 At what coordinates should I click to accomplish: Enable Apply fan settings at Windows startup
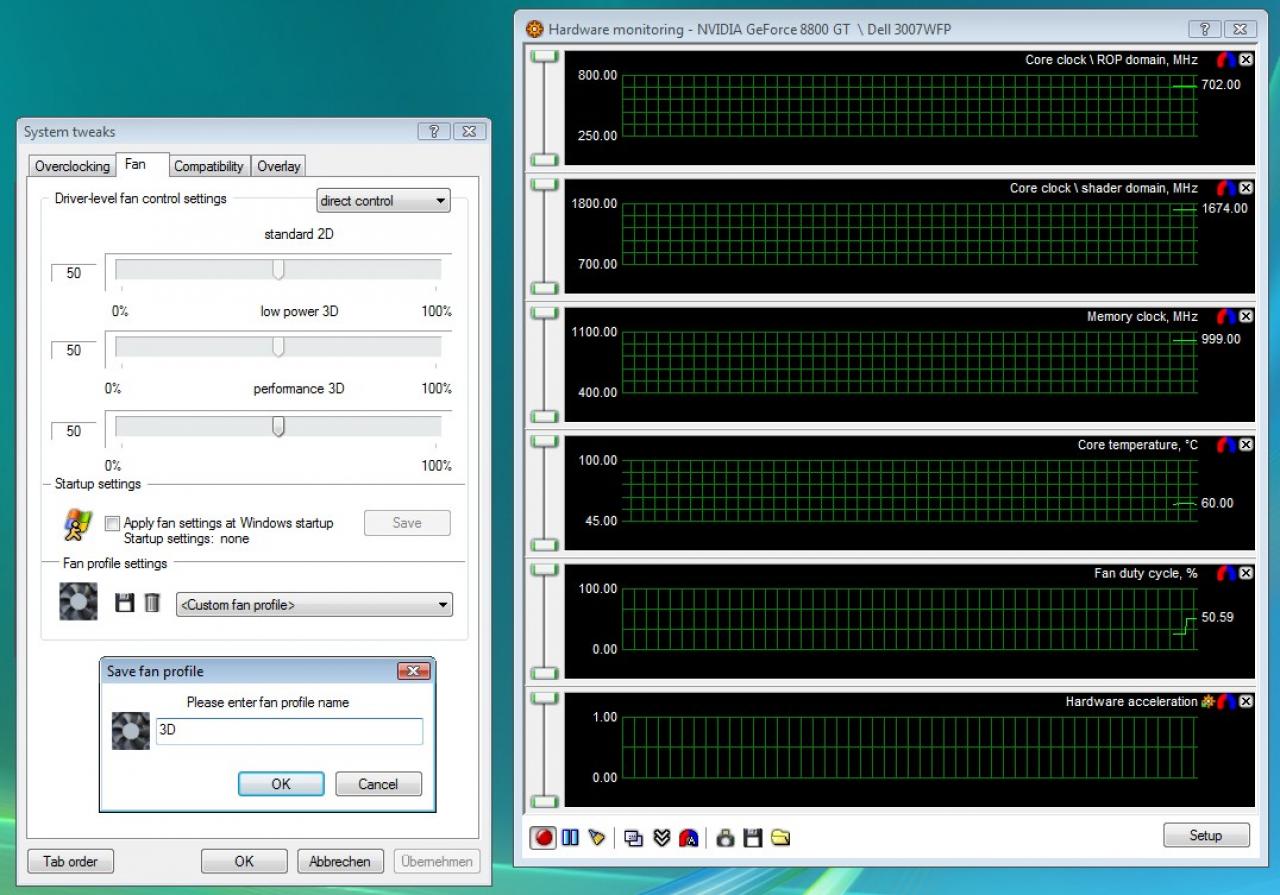(x=112, y=523)
